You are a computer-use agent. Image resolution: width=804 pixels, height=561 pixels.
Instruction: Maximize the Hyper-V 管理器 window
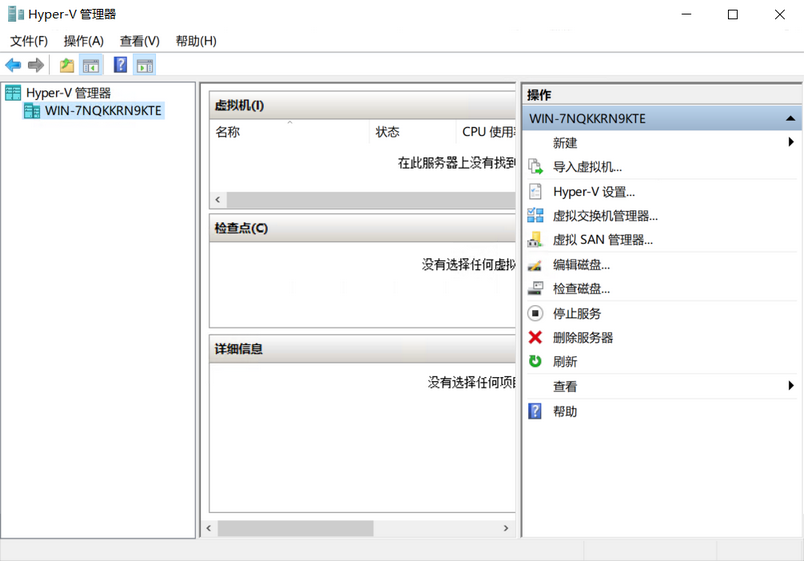coord(733,14)
